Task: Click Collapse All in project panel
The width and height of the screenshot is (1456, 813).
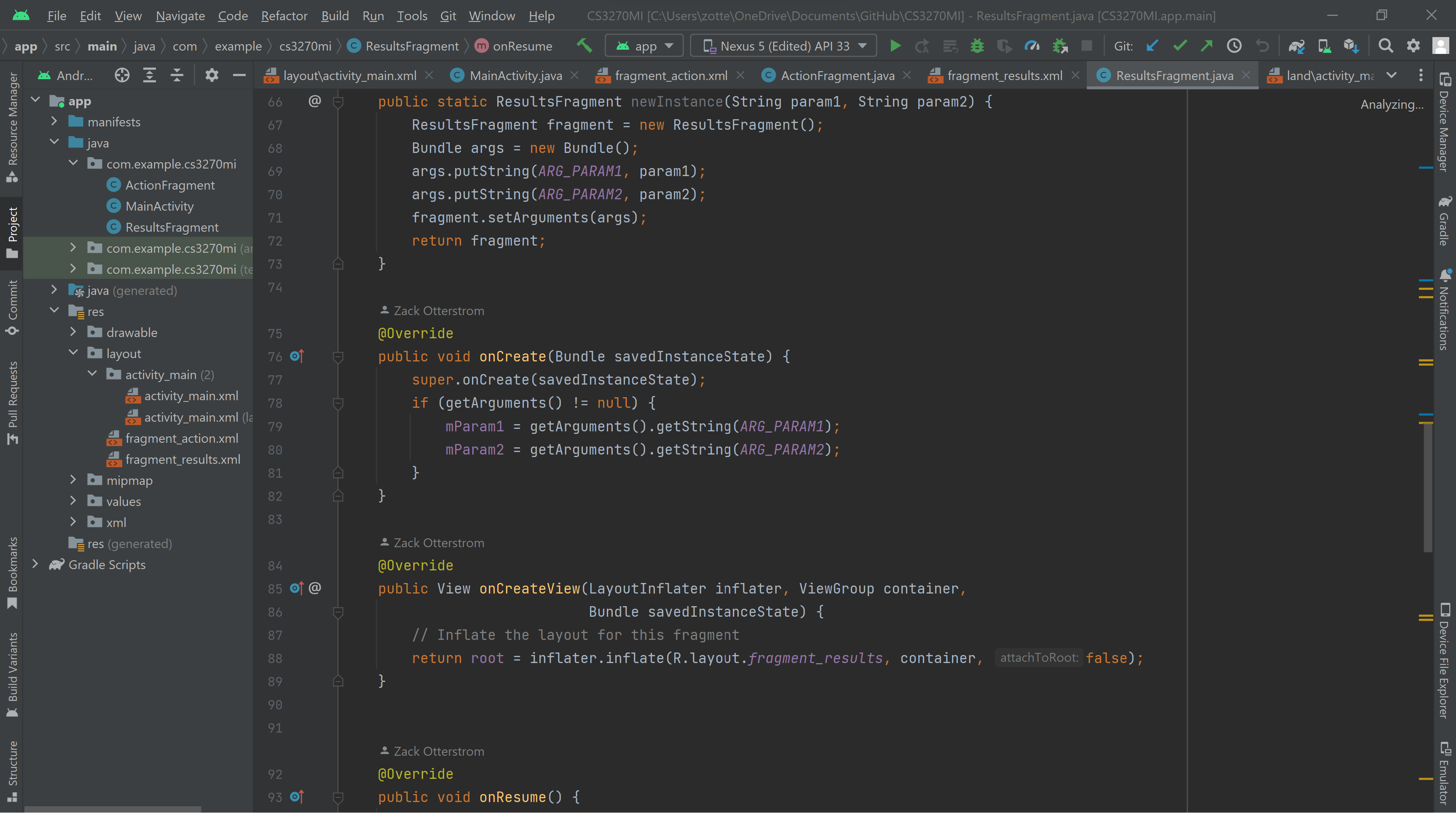Action: (x=177, y=75)
